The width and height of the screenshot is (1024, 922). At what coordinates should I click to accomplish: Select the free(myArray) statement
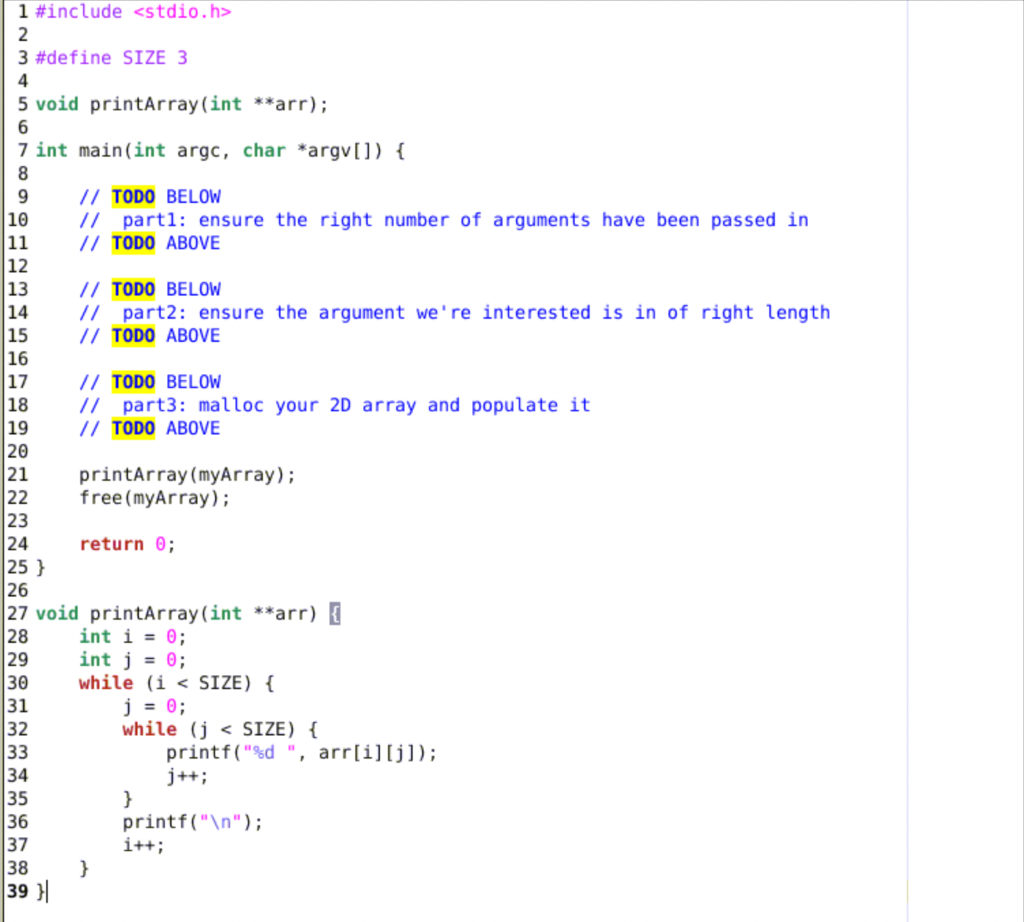point(155,497)
